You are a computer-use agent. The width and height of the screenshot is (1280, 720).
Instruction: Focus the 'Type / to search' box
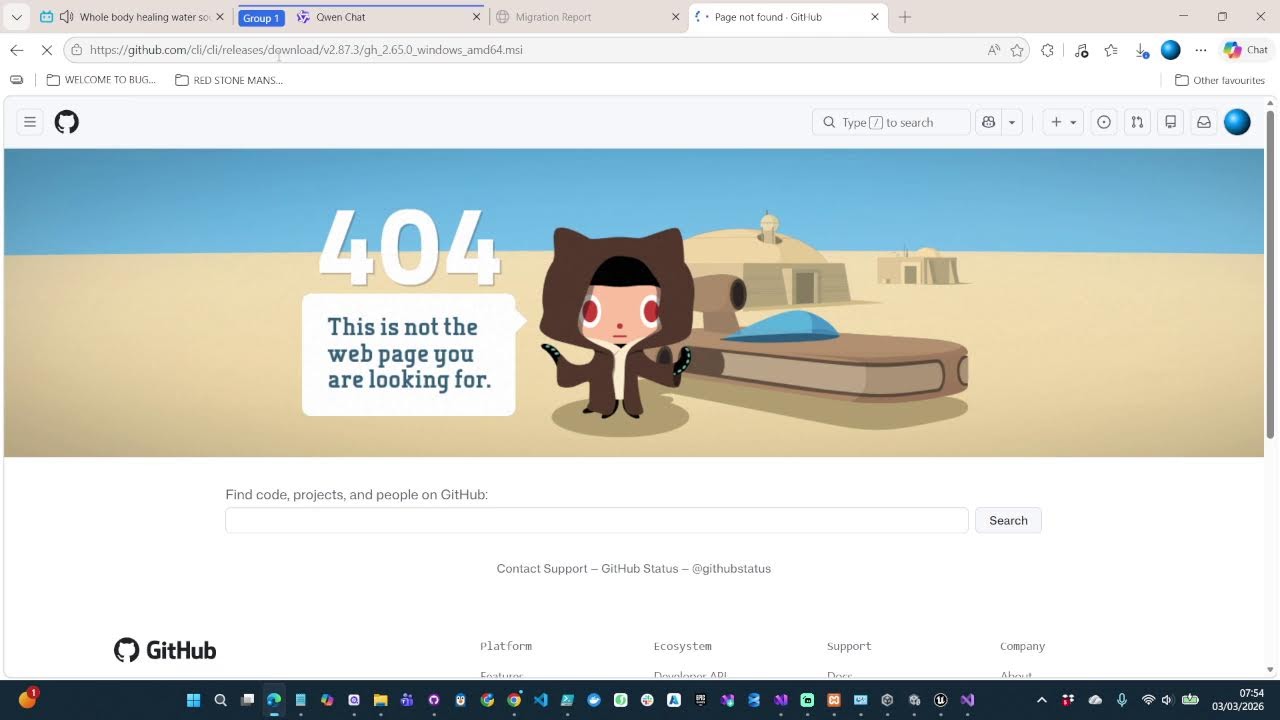(891, 122)
